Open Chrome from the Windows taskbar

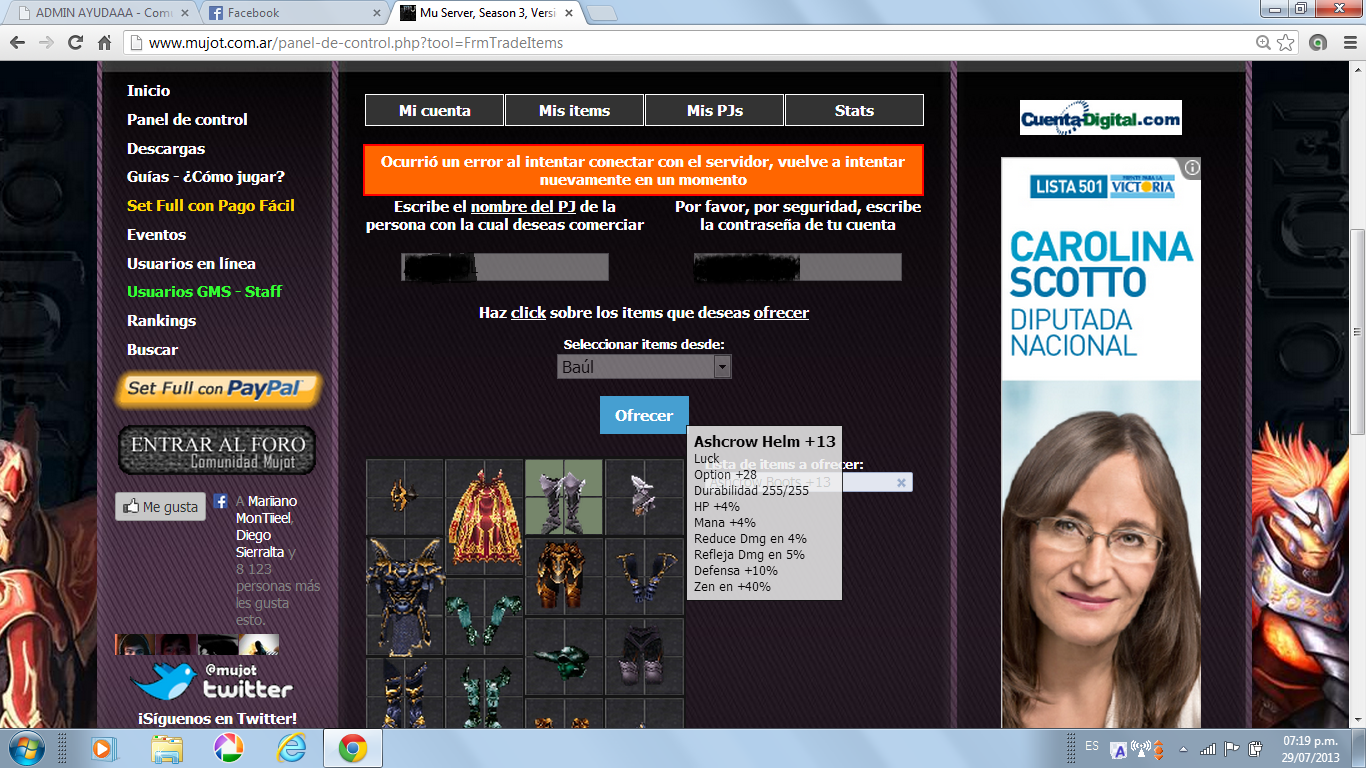[x=352, y=748]
